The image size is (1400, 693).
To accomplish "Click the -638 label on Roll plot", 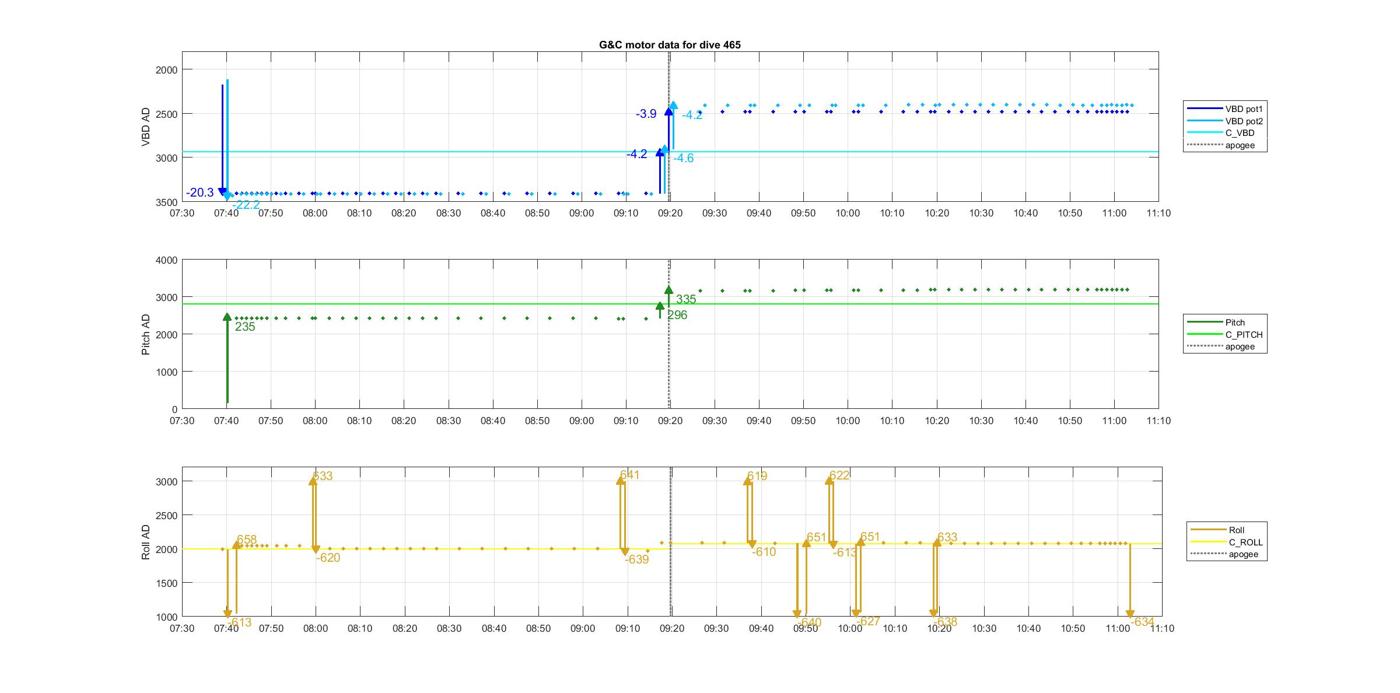I will tap(945, 622).
